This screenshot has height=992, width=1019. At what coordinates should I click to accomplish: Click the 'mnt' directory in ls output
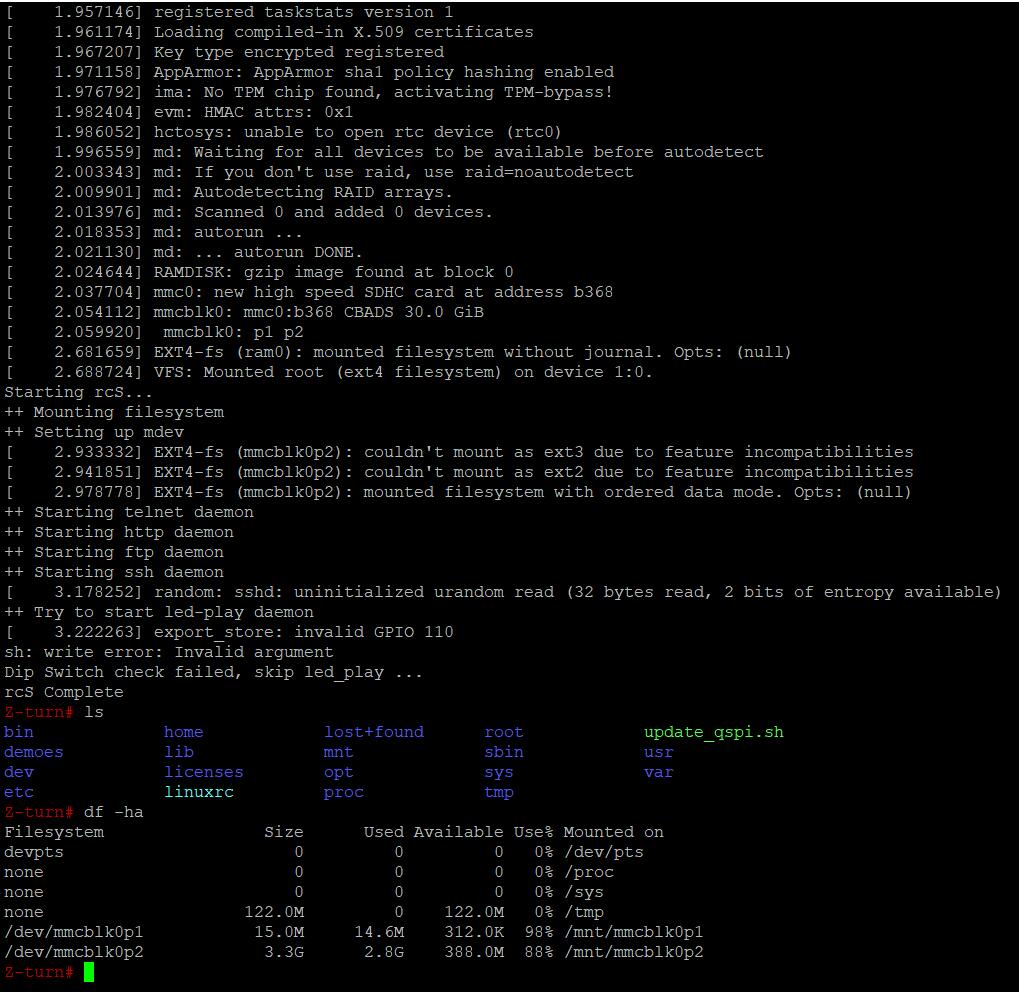click(x=339, y=752)
